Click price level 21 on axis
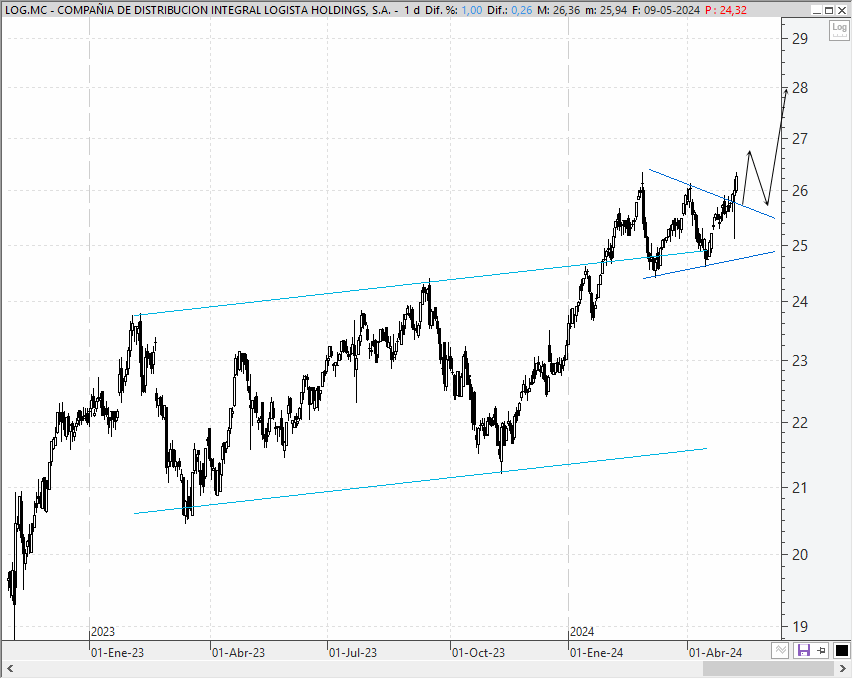Viewport: 853px width, 679px height. pyautogui.click(x=800, y=487)
